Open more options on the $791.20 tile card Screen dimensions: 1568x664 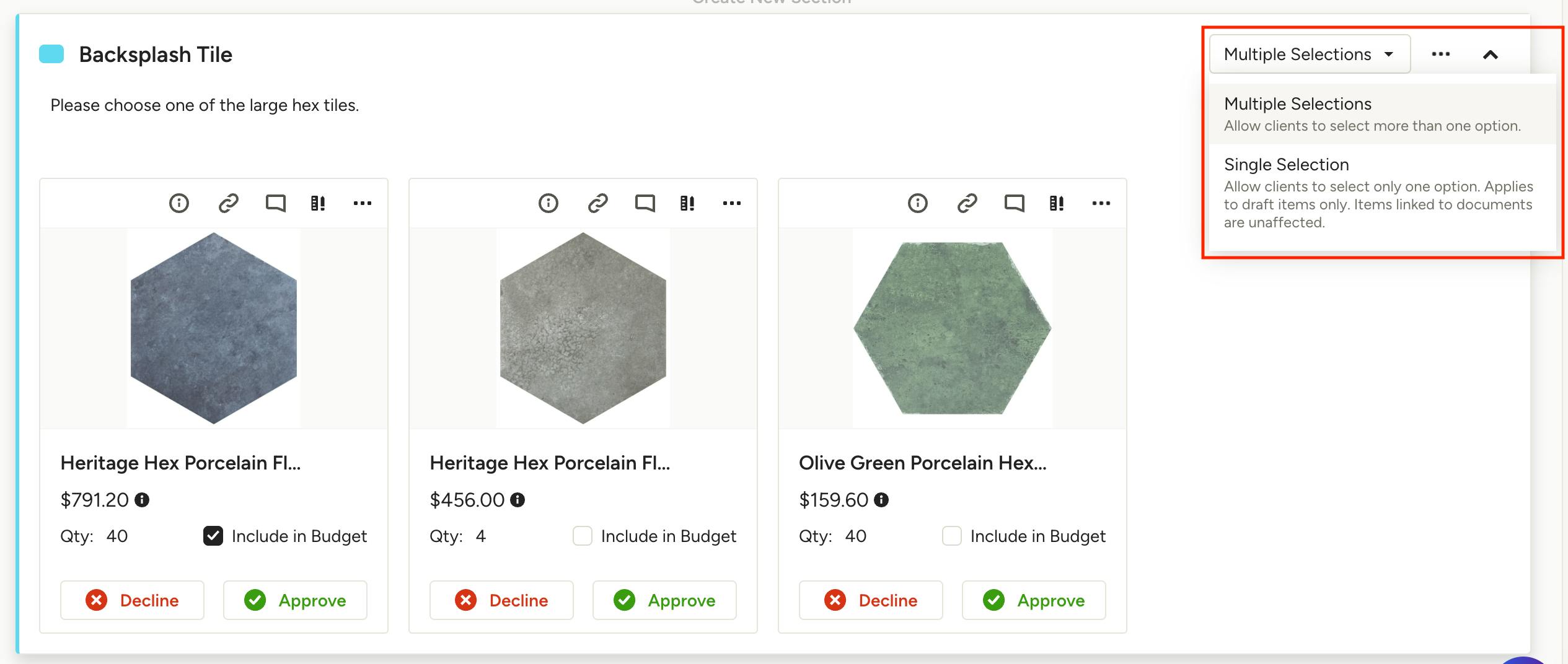pos(363,203)
